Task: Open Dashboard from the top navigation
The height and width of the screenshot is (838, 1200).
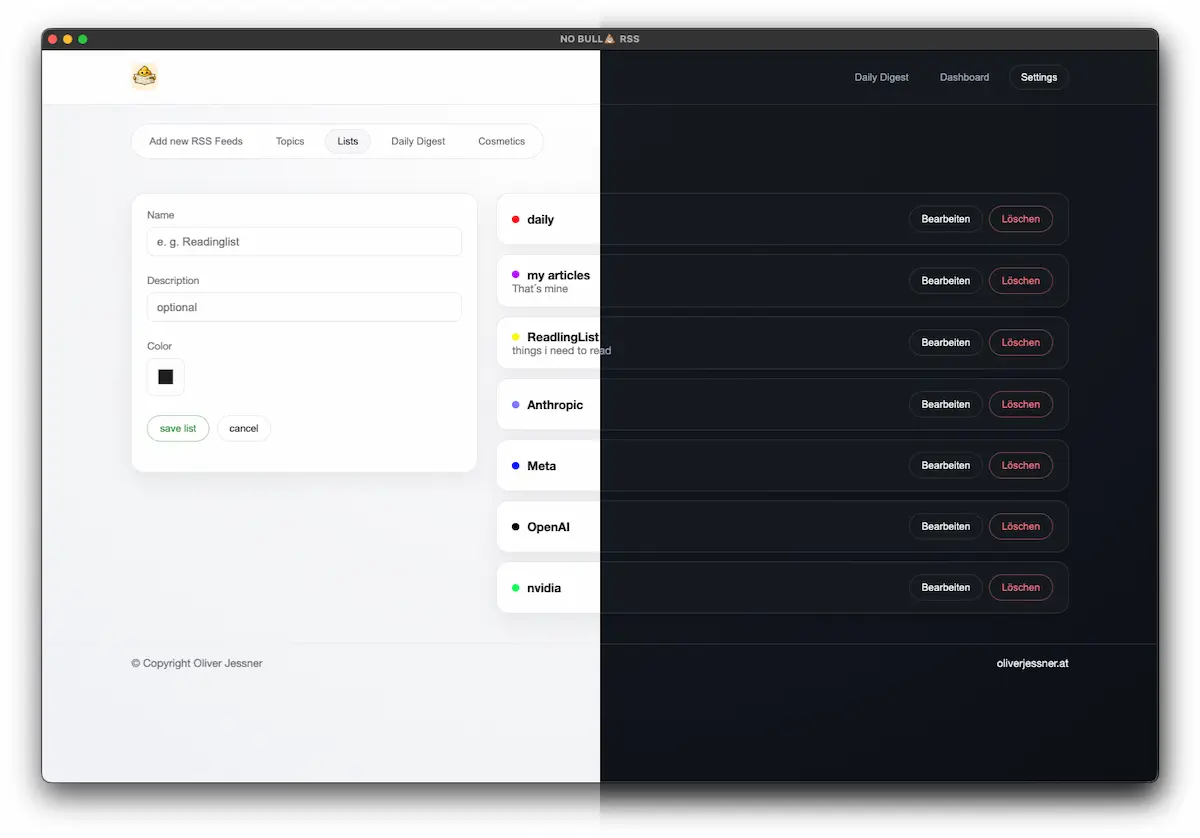Action: (963, 77)
